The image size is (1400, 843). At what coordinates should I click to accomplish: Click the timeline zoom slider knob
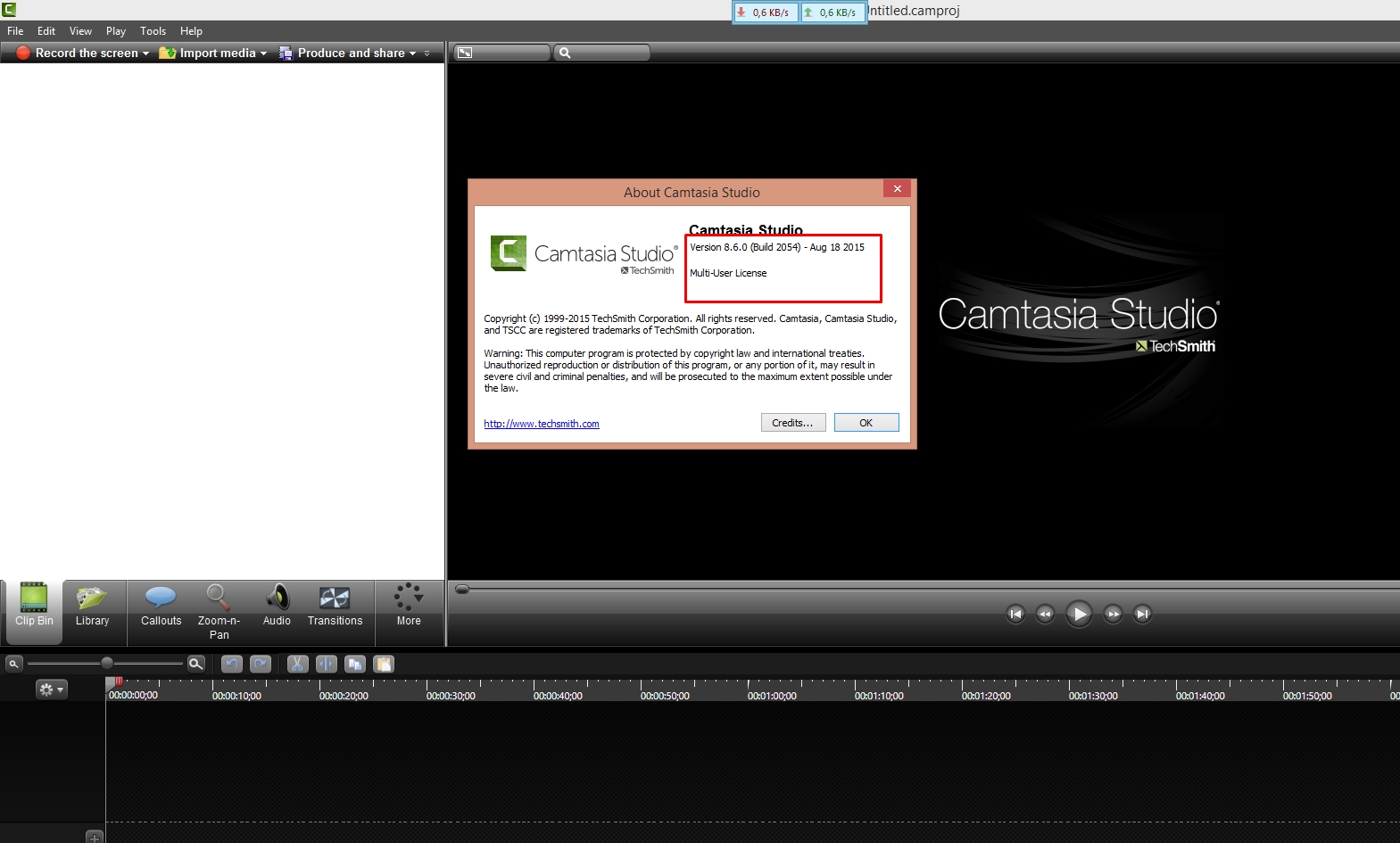(x=107, y=663)
